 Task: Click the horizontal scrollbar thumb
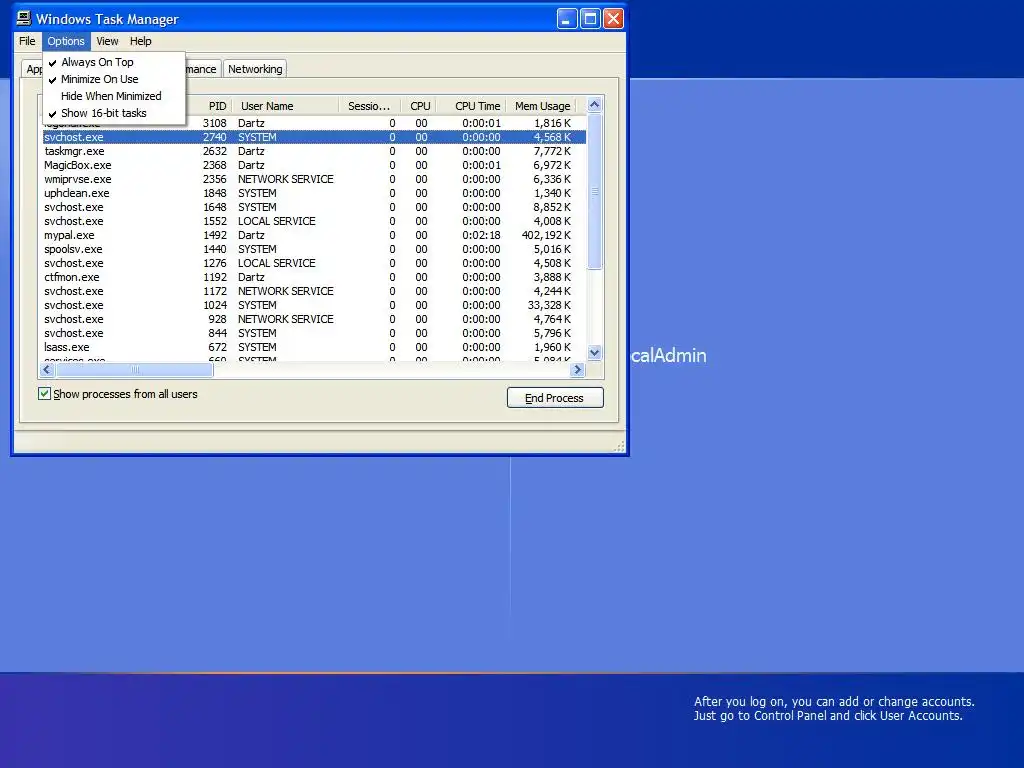[135, 370]
